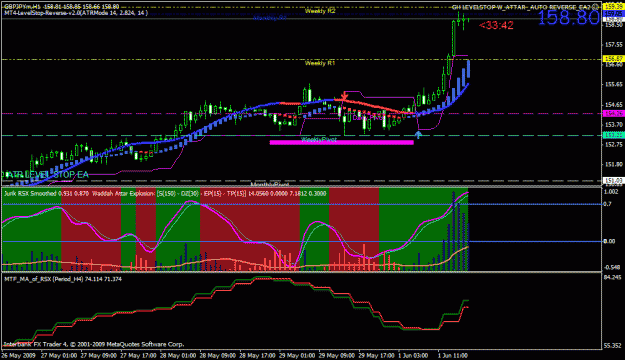Image resolution: width=625 pixels, height=360 pixels.
Task: Click the 28 May 17:00 time label
Action: tap(257, 355)
